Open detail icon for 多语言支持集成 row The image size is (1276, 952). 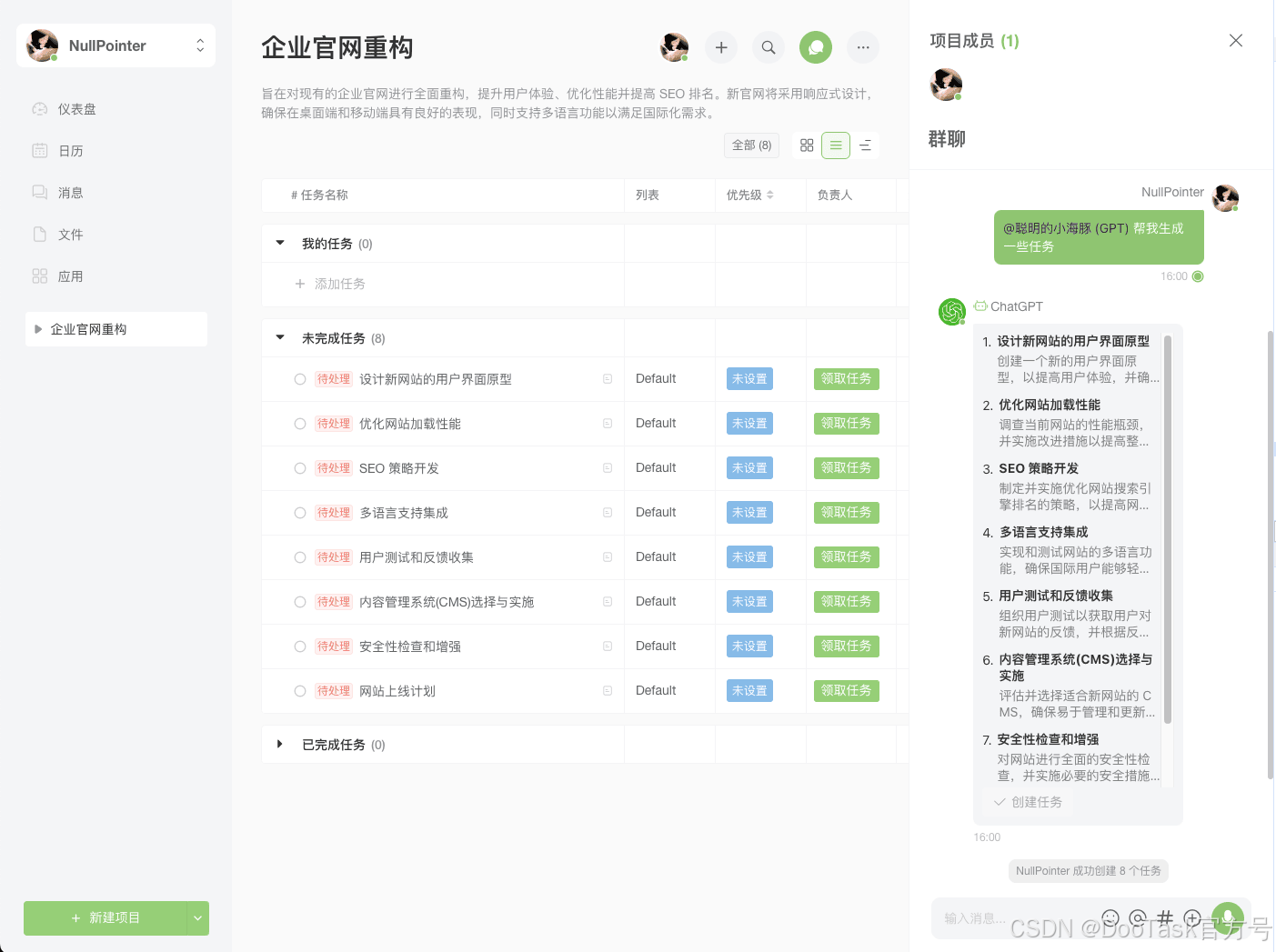pyautogui.click(x=608, y=513)
